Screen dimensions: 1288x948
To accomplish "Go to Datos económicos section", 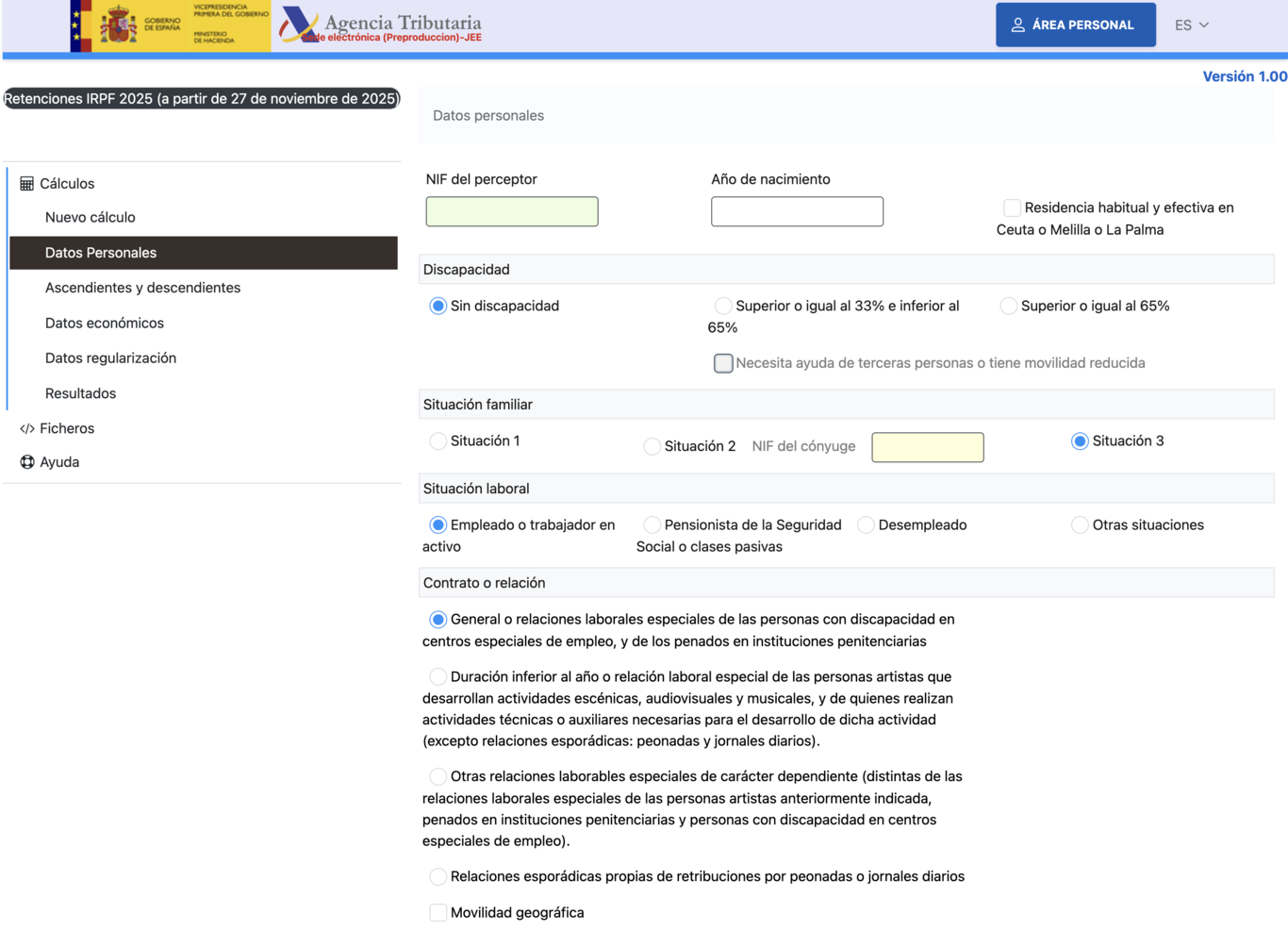I will 104,323.
